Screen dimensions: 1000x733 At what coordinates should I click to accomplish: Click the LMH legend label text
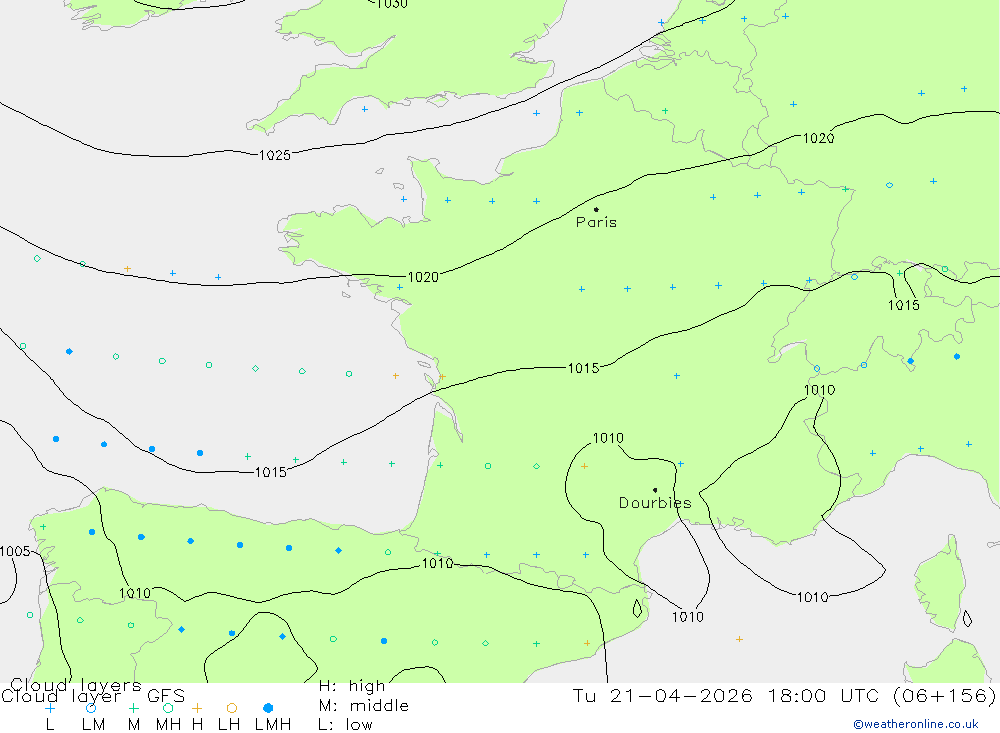pos(273,725)
